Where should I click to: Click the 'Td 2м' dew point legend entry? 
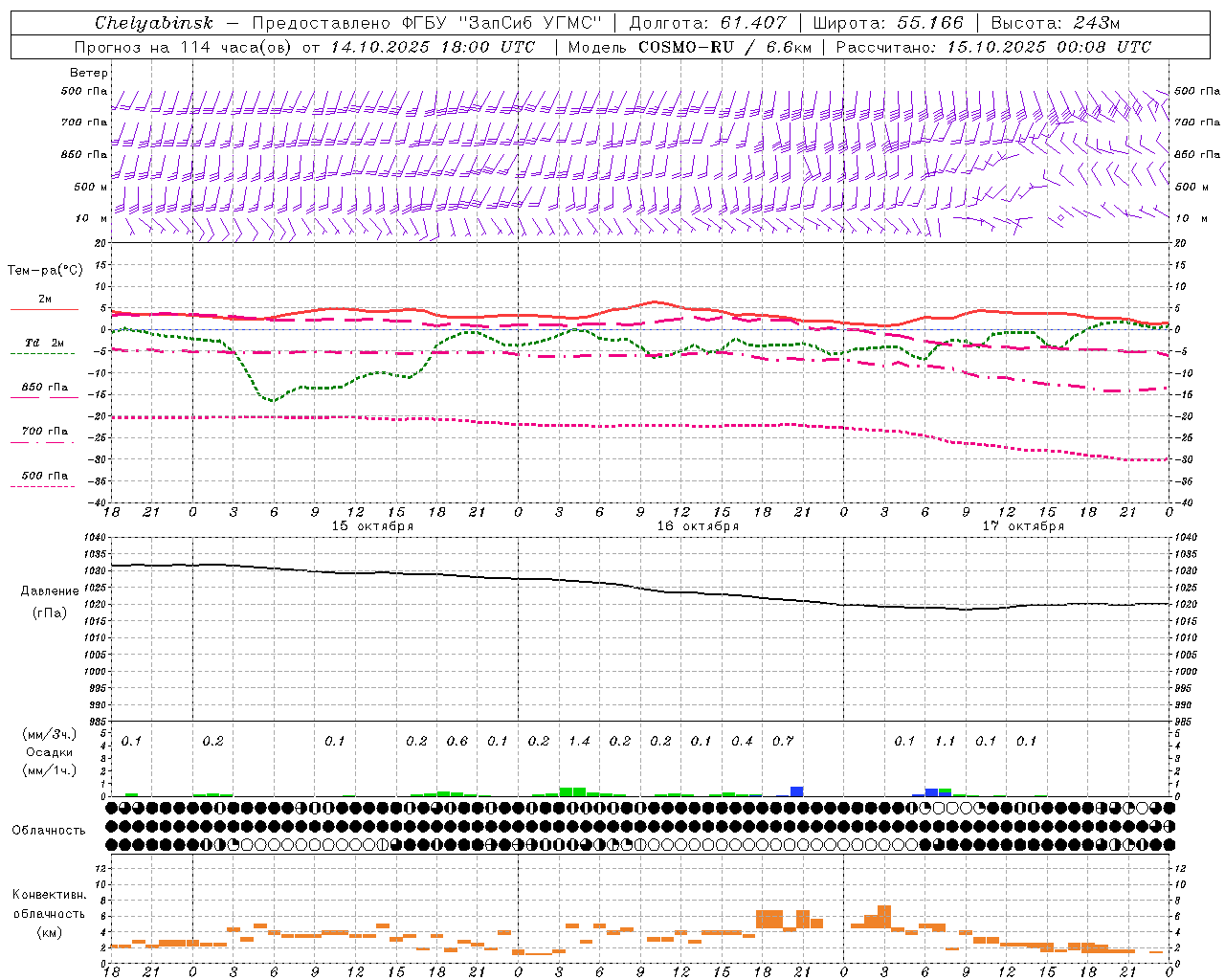point(44,343)
